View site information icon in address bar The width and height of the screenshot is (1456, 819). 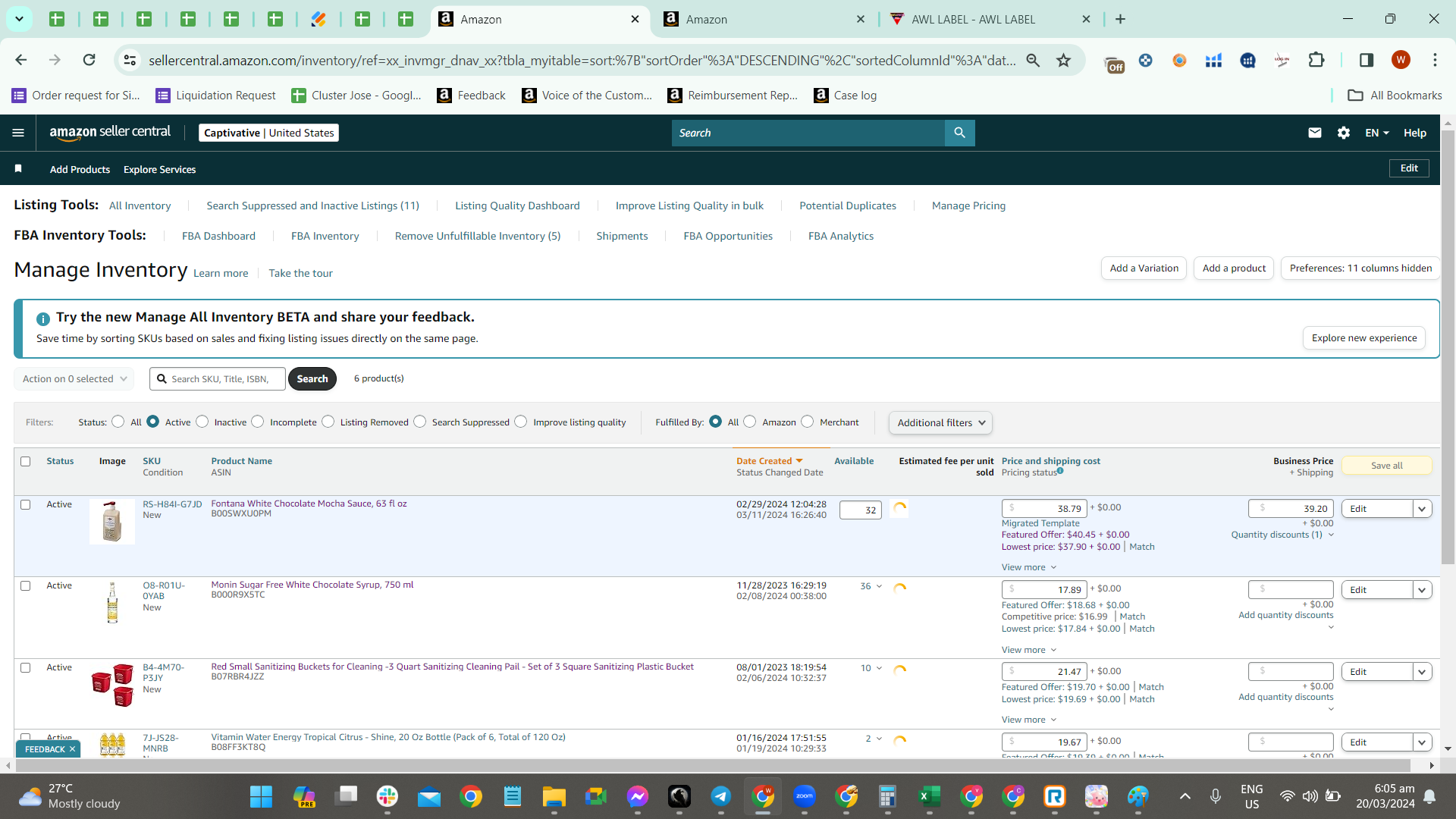click(130, 60)
